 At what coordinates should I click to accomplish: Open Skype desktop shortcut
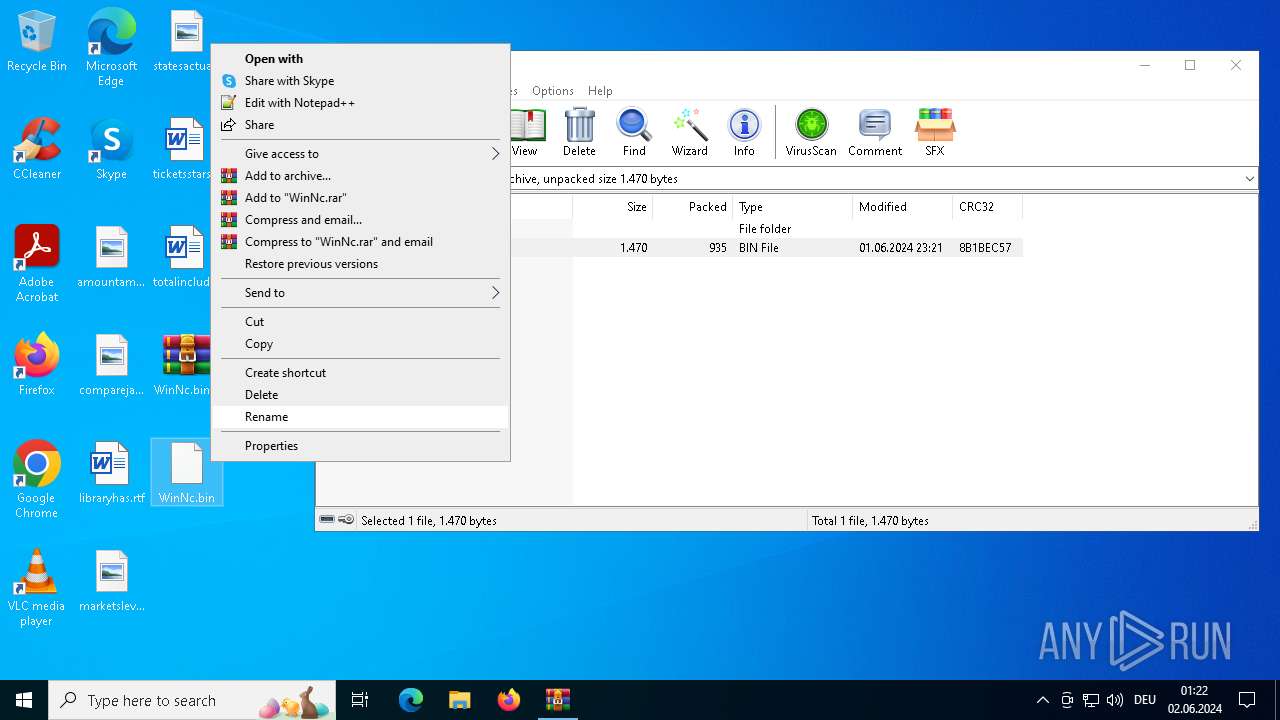tap(111, 149)
